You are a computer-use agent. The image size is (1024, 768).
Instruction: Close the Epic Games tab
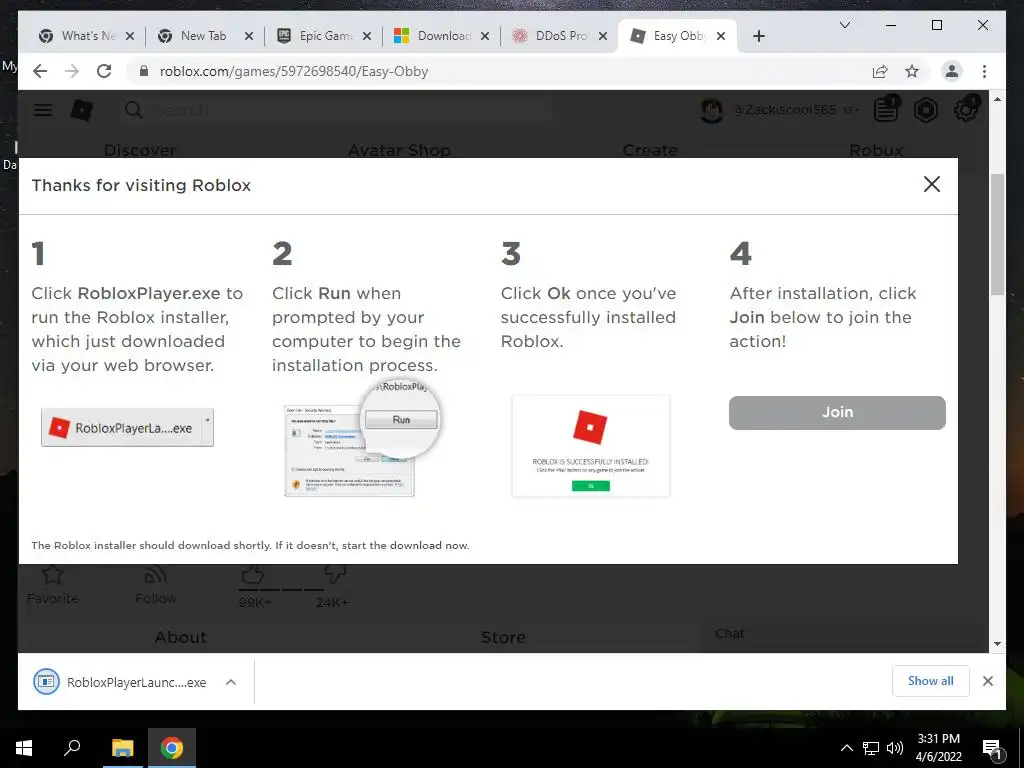point(367,36)
